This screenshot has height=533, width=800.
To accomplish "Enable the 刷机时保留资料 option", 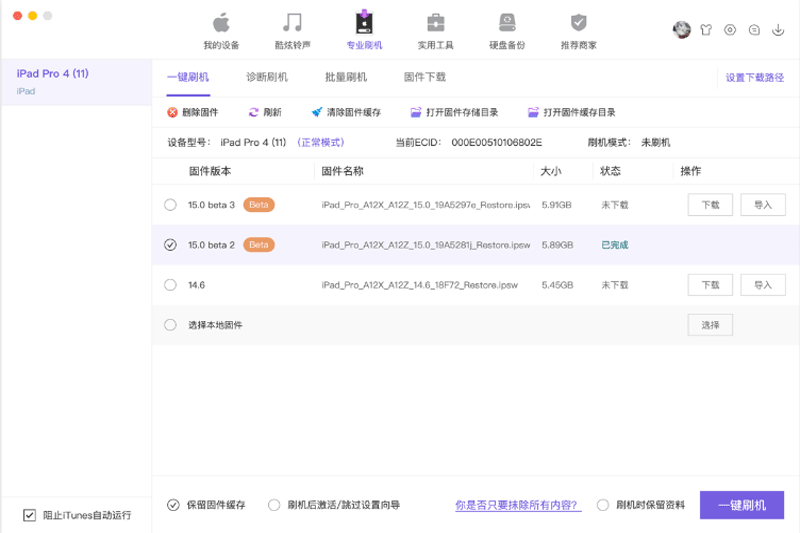I will [603, 505].
